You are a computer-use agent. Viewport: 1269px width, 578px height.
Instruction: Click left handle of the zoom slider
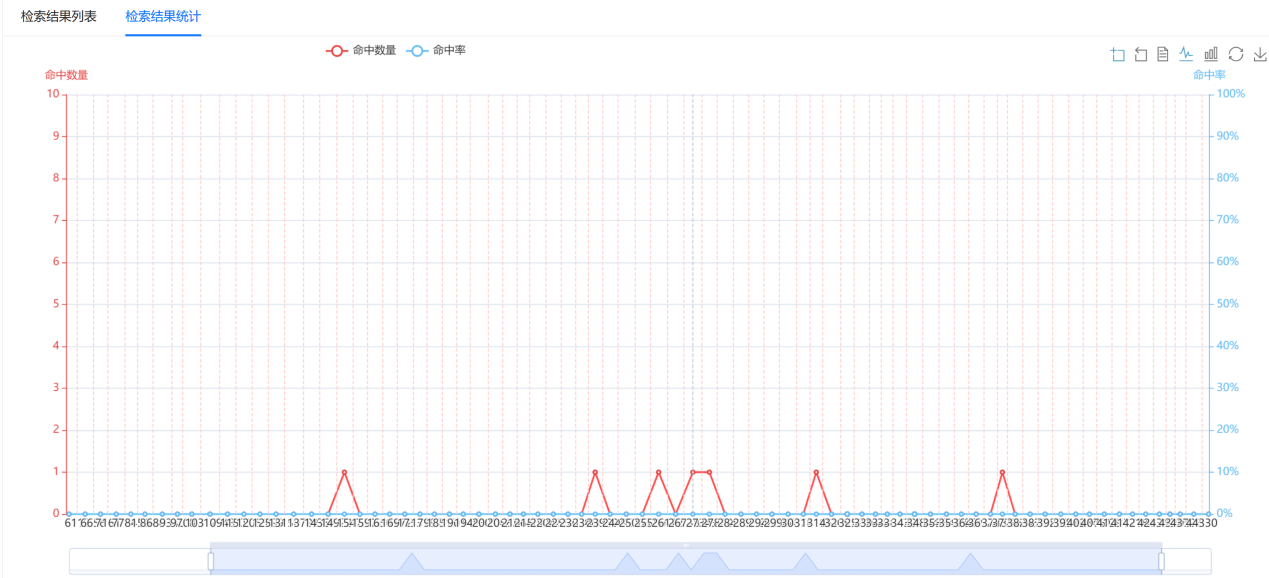(x=211, y=562)
